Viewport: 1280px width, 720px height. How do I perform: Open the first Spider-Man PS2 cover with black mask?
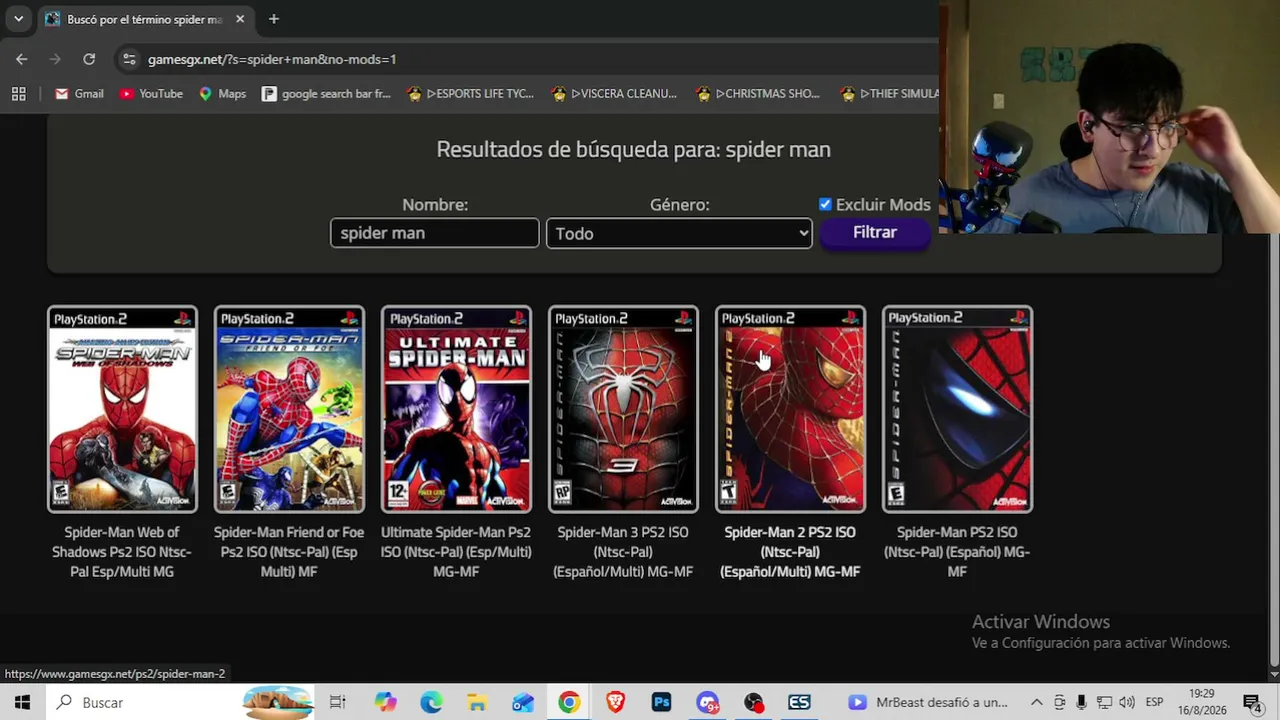(x=957, y=409)
